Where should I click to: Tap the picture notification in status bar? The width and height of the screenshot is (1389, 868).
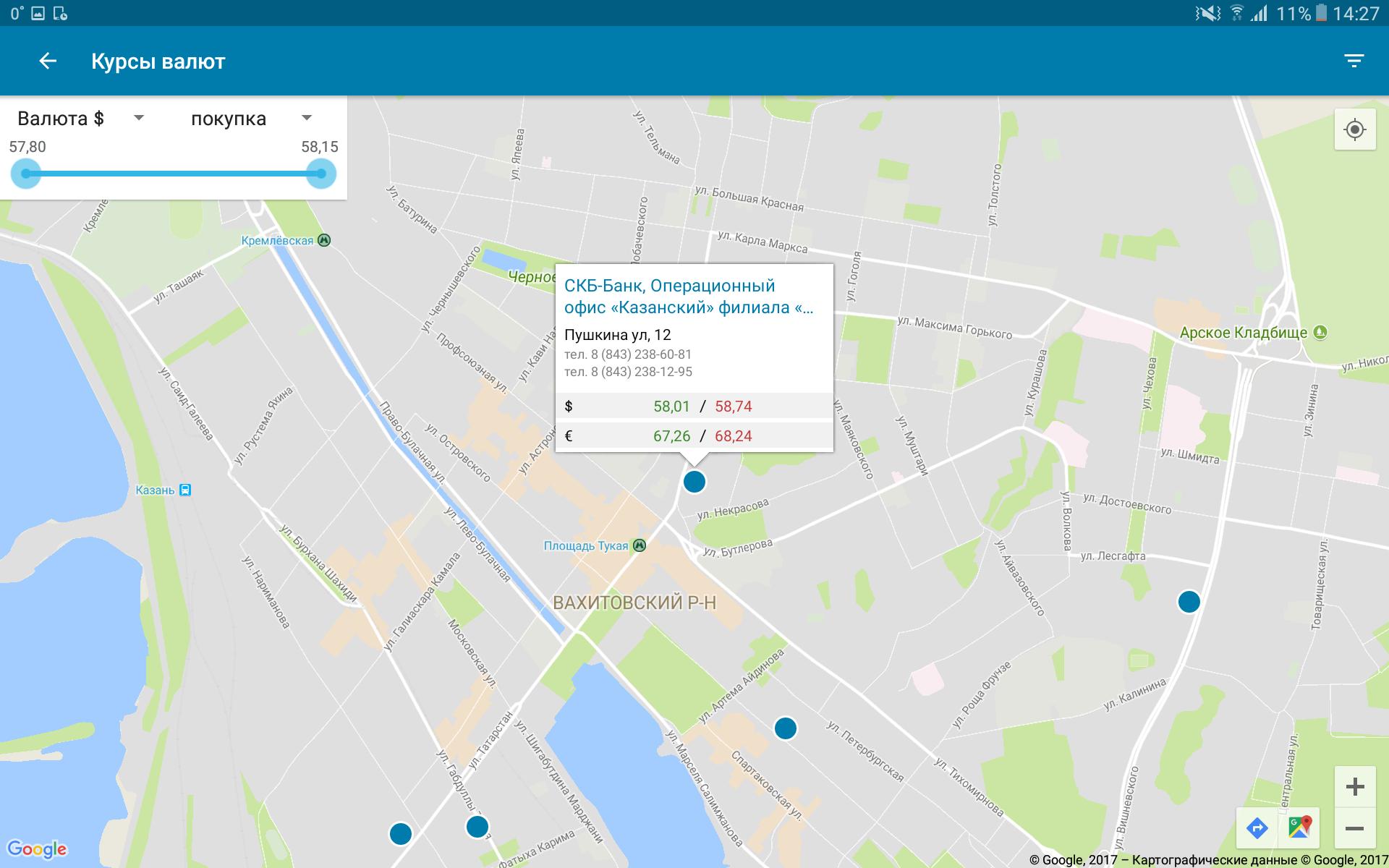(x=38, y=13)
